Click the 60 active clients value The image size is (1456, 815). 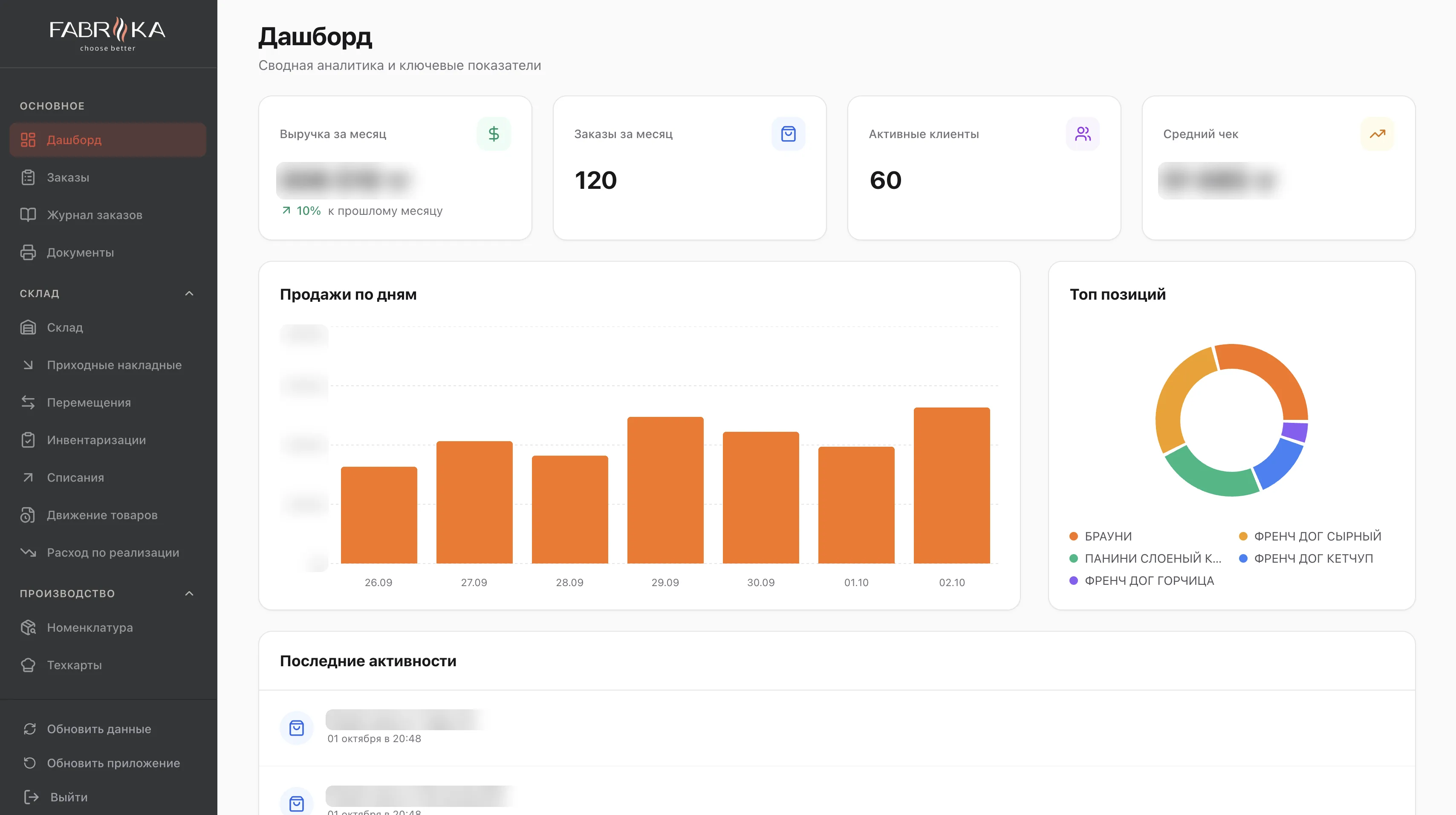[x=885, y=180]
